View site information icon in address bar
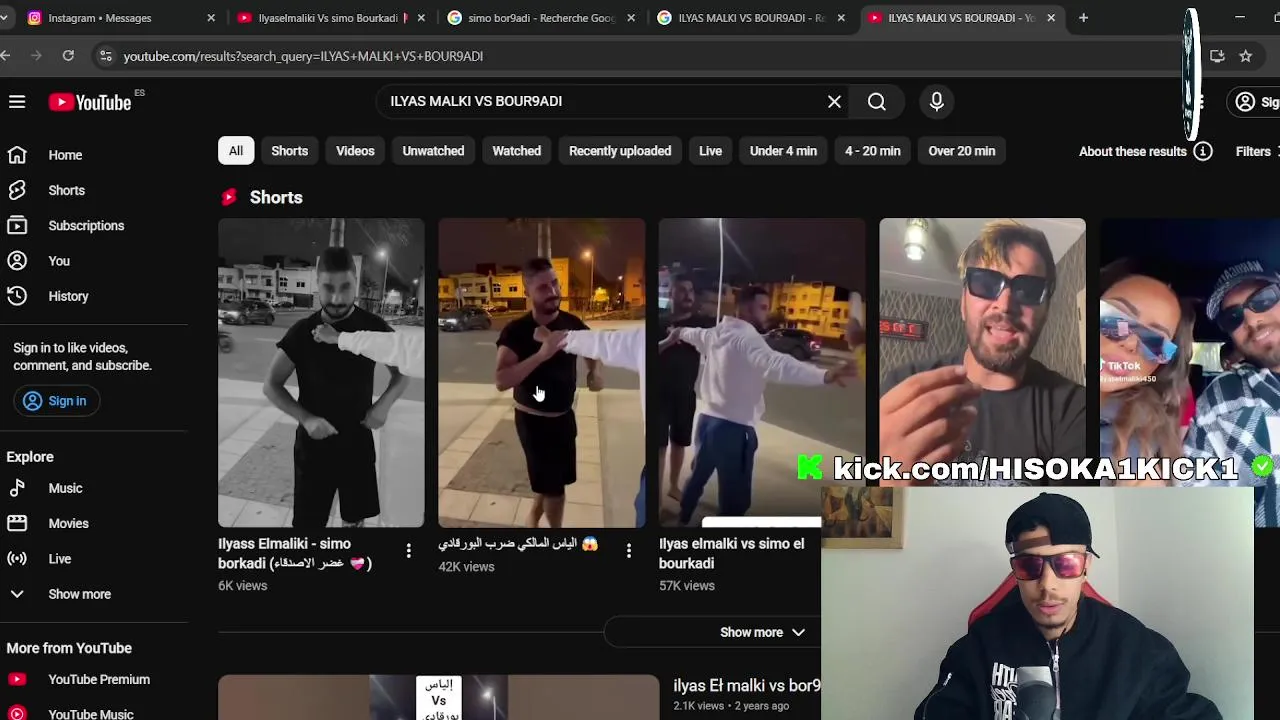This screenshot has height=720, width=1280. click(x=105, y=56)
